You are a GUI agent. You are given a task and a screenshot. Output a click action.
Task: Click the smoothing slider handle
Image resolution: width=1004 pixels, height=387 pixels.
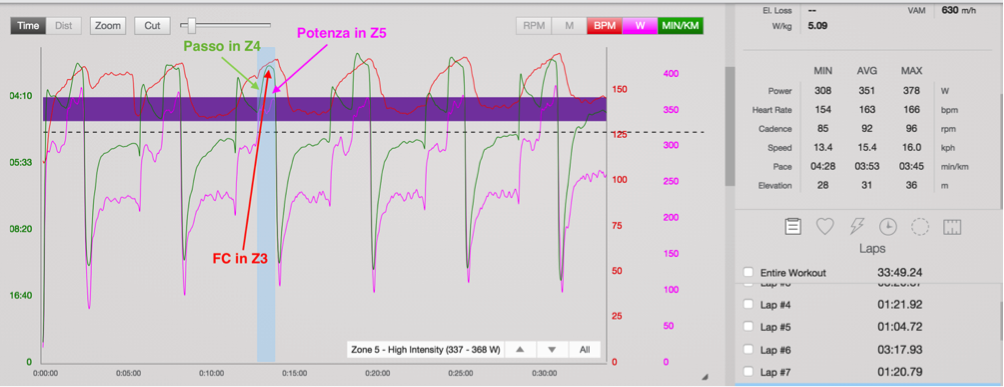point(192,26)
